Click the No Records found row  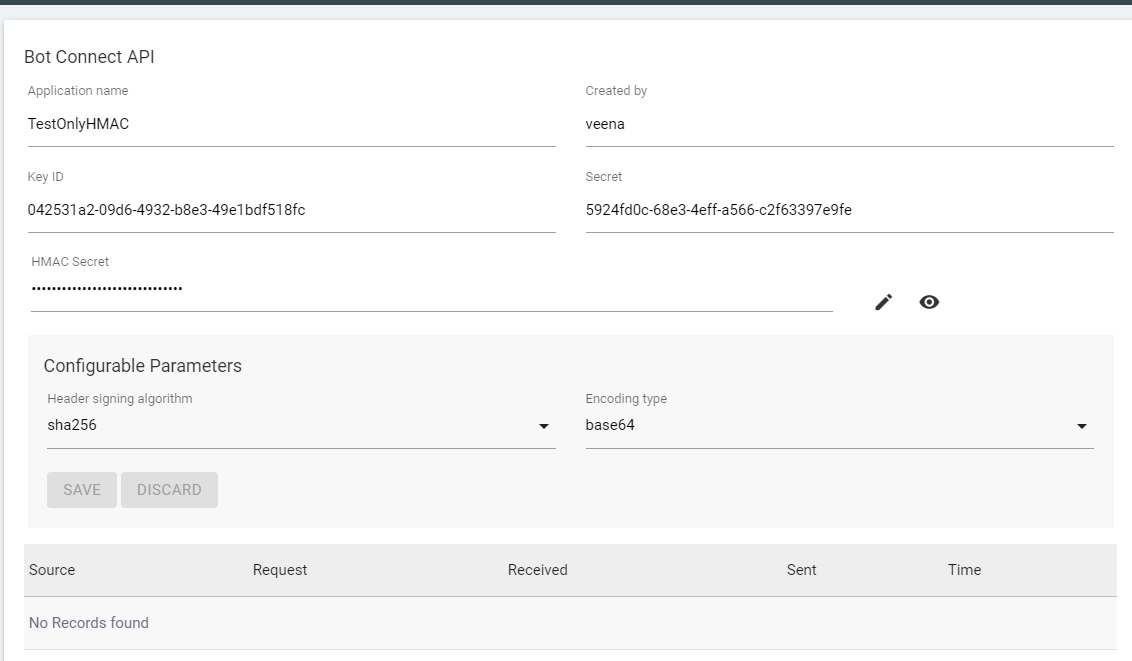[88, 622]
